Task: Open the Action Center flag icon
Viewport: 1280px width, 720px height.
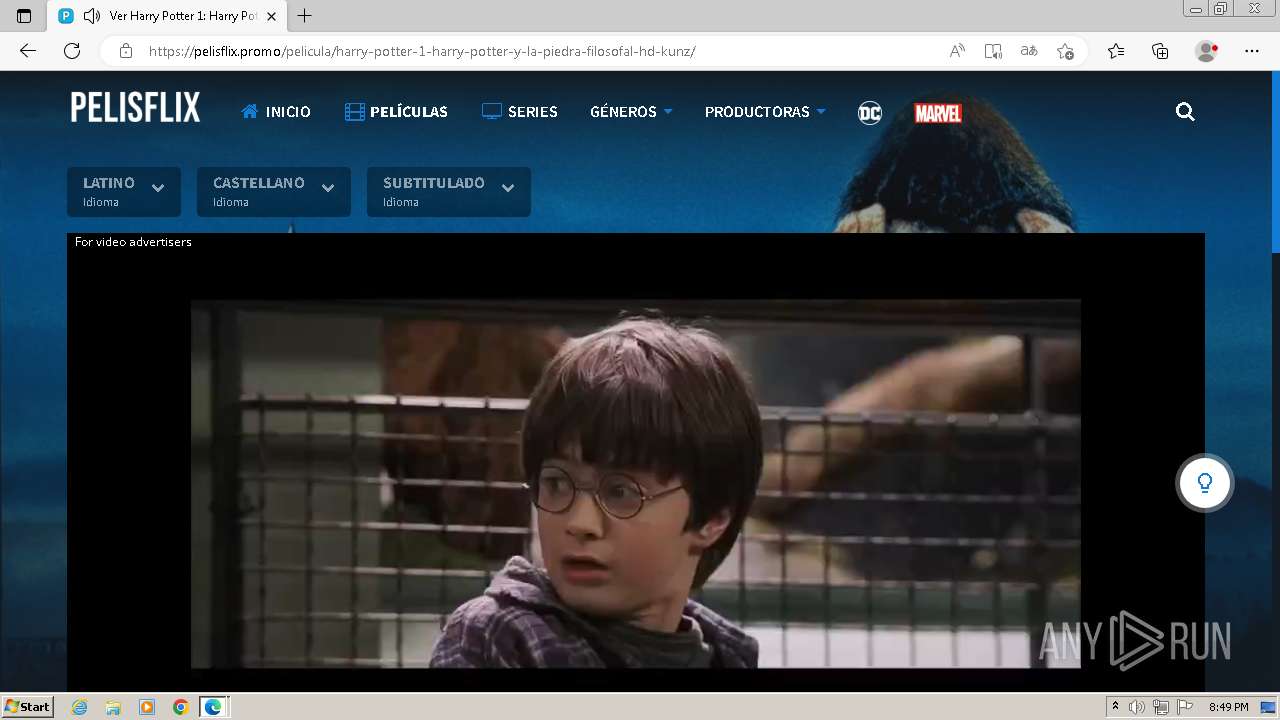Action: click(x=1185, y=707)
